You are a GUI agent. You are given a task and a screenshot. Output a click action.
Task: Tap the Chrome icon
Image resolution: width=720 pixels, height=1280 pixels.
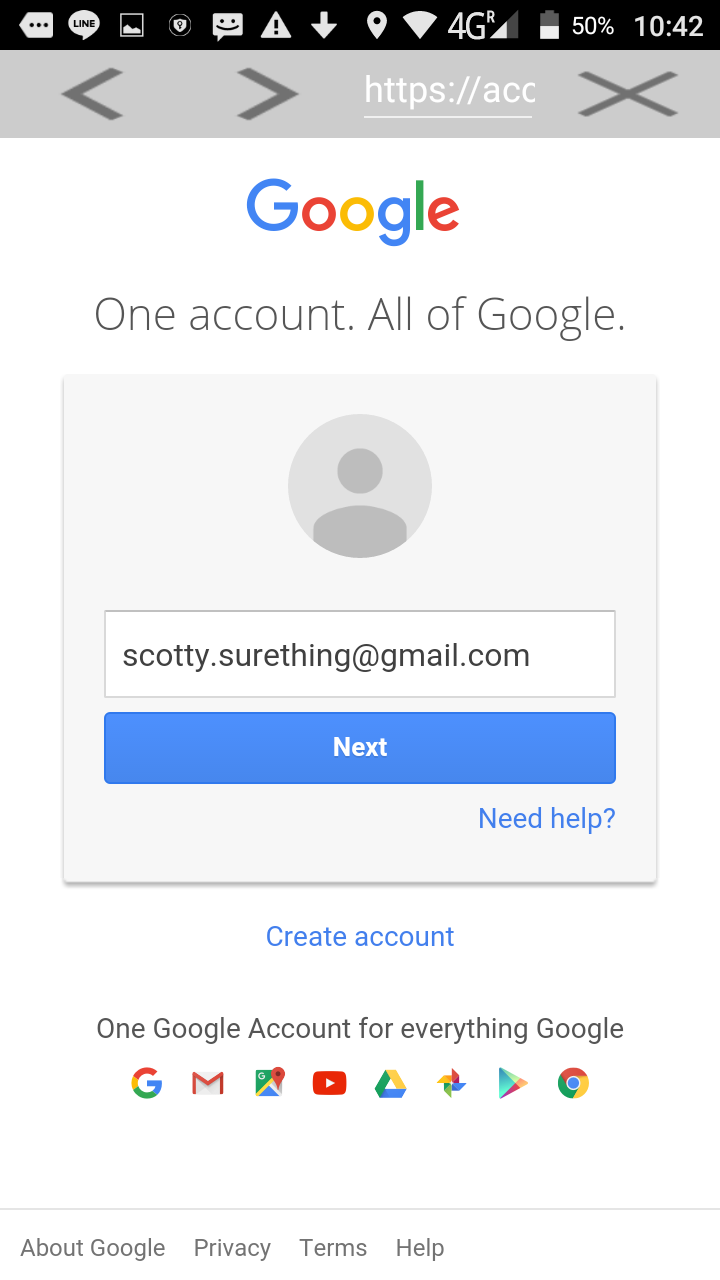pos(573,1083)
